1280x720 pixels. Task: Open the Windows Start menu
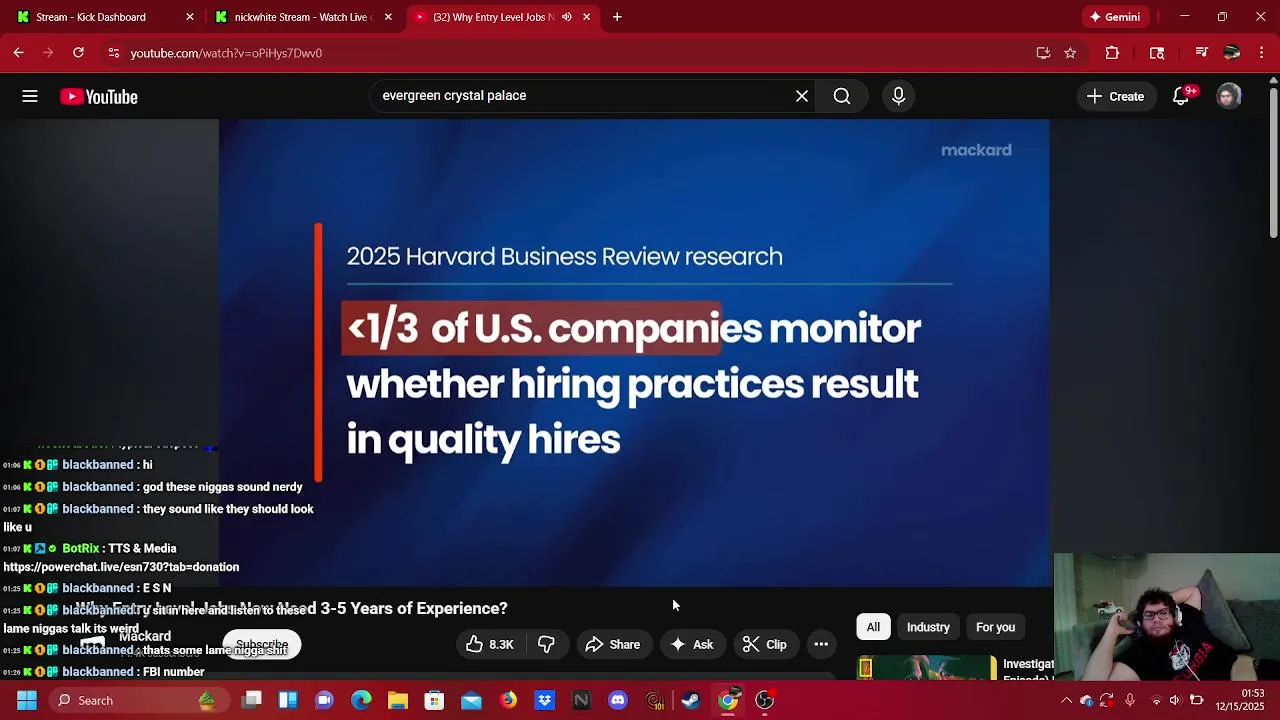pyautogui.click(x=27, y=700)
